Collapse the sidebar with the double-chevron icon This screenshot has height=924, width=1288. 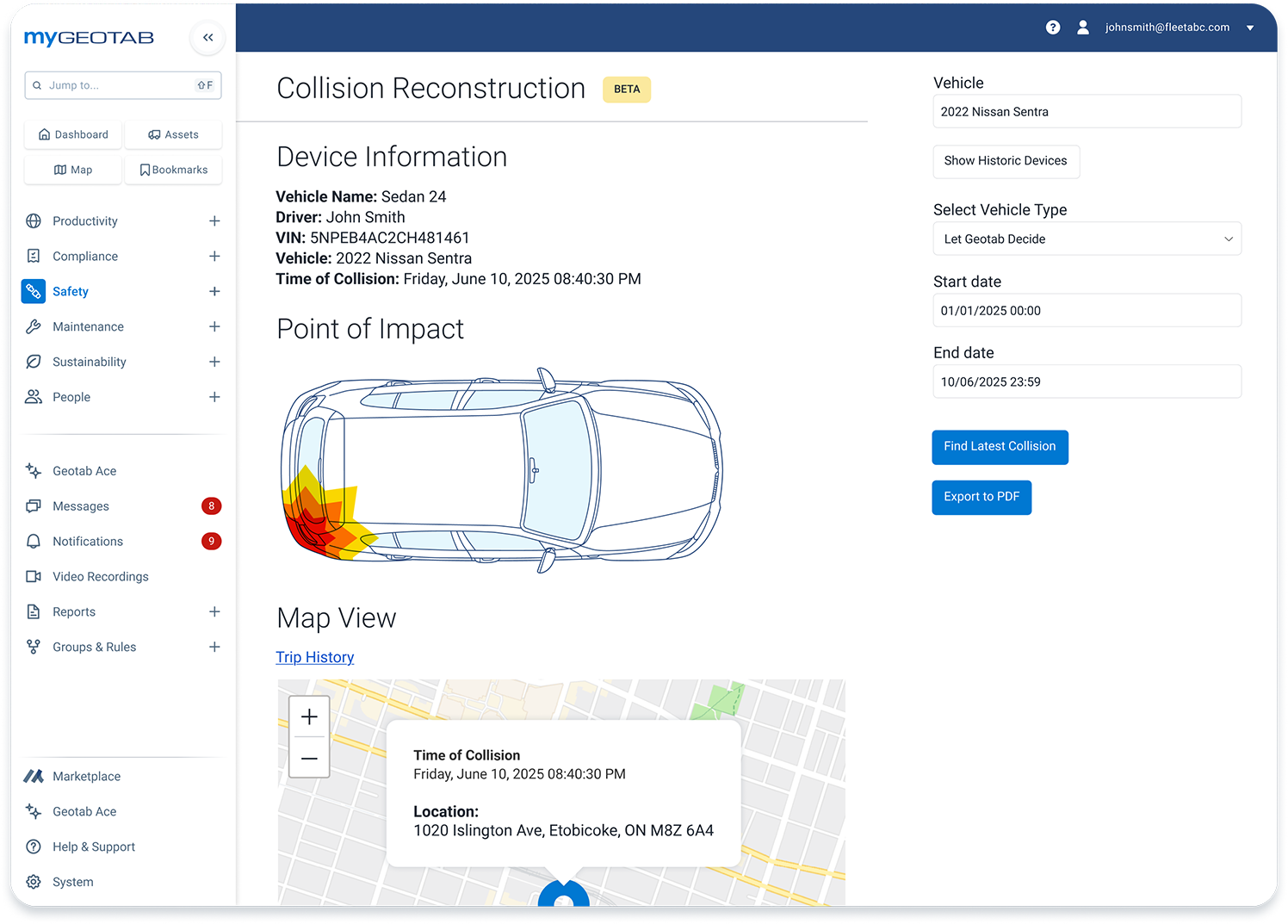pyautogui.click(x=207, y=37)
